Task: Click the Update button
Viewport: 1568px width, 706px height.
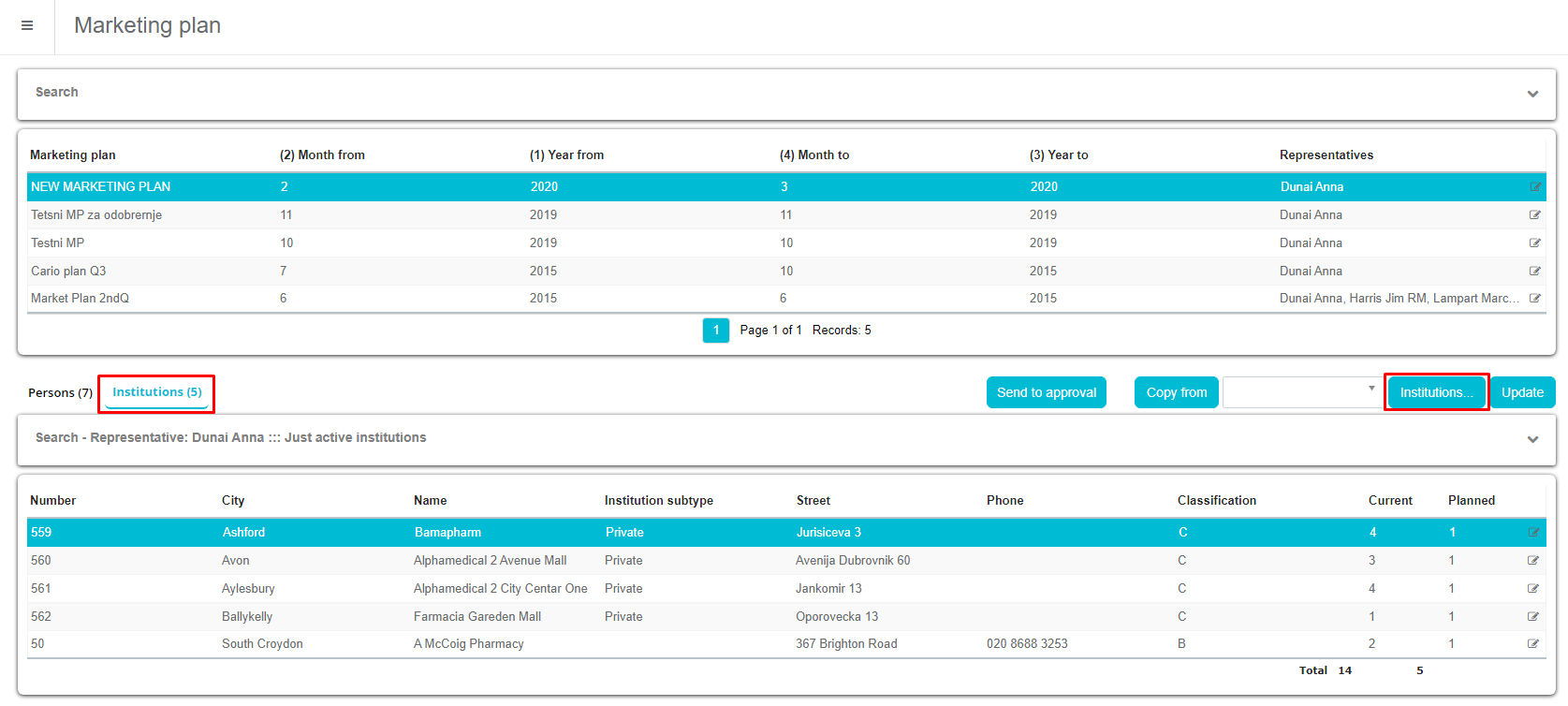Action: [x=1521, y=392]
